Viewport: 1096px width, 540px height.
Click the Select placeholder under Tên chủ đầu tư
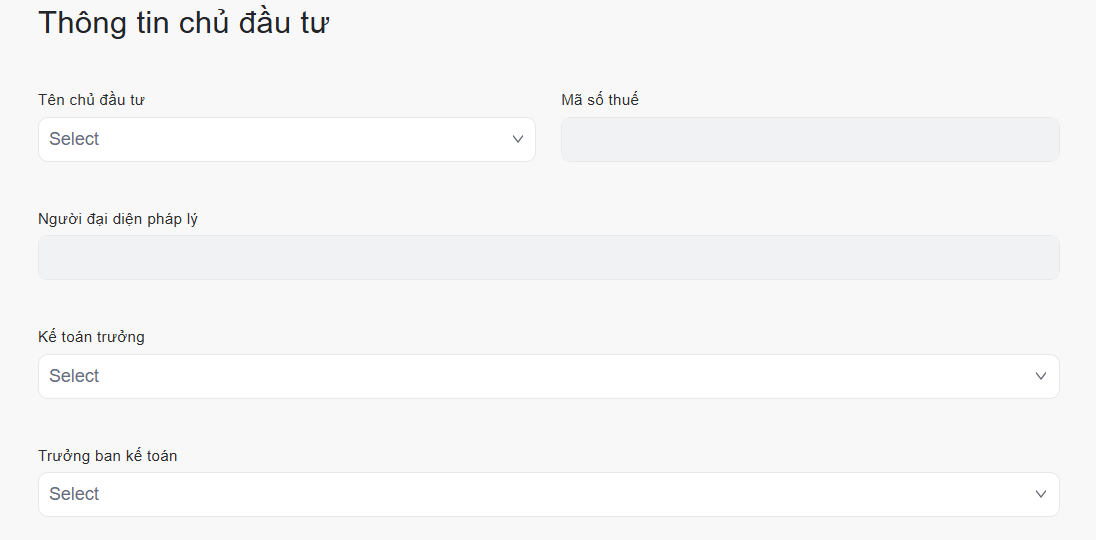coord(74,139)
